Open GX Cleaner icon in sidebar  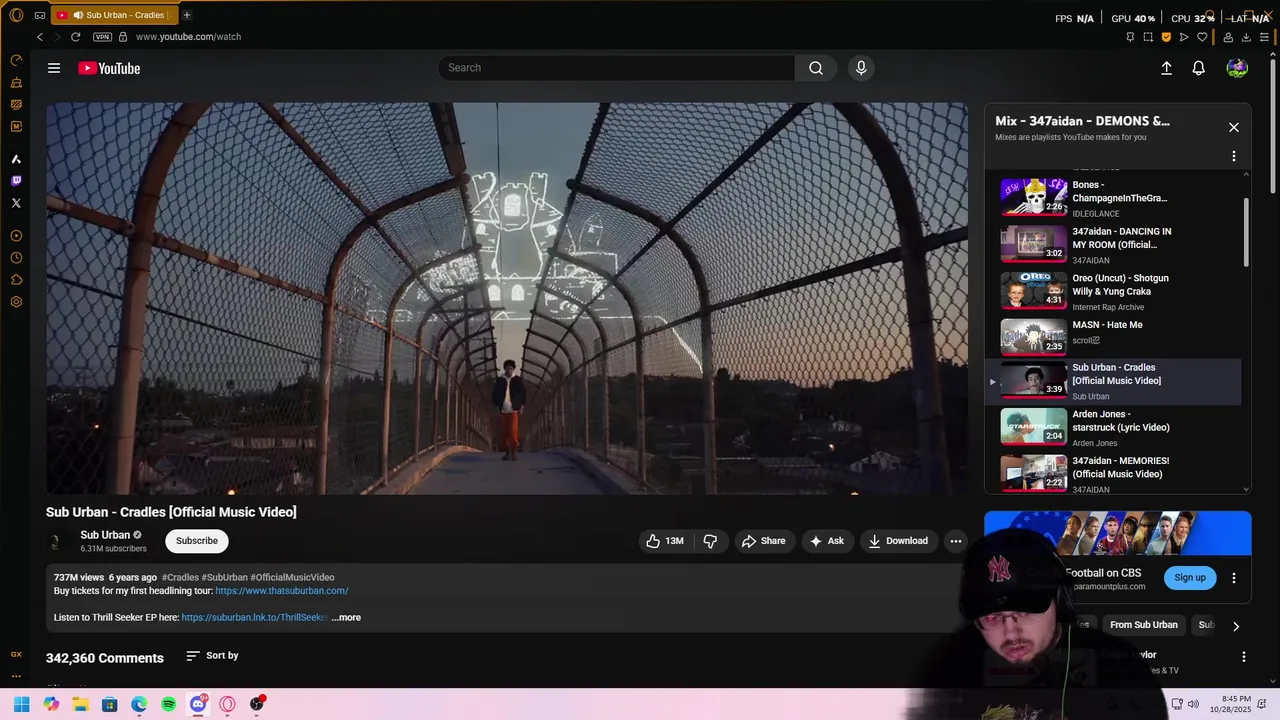click(16, 83)
